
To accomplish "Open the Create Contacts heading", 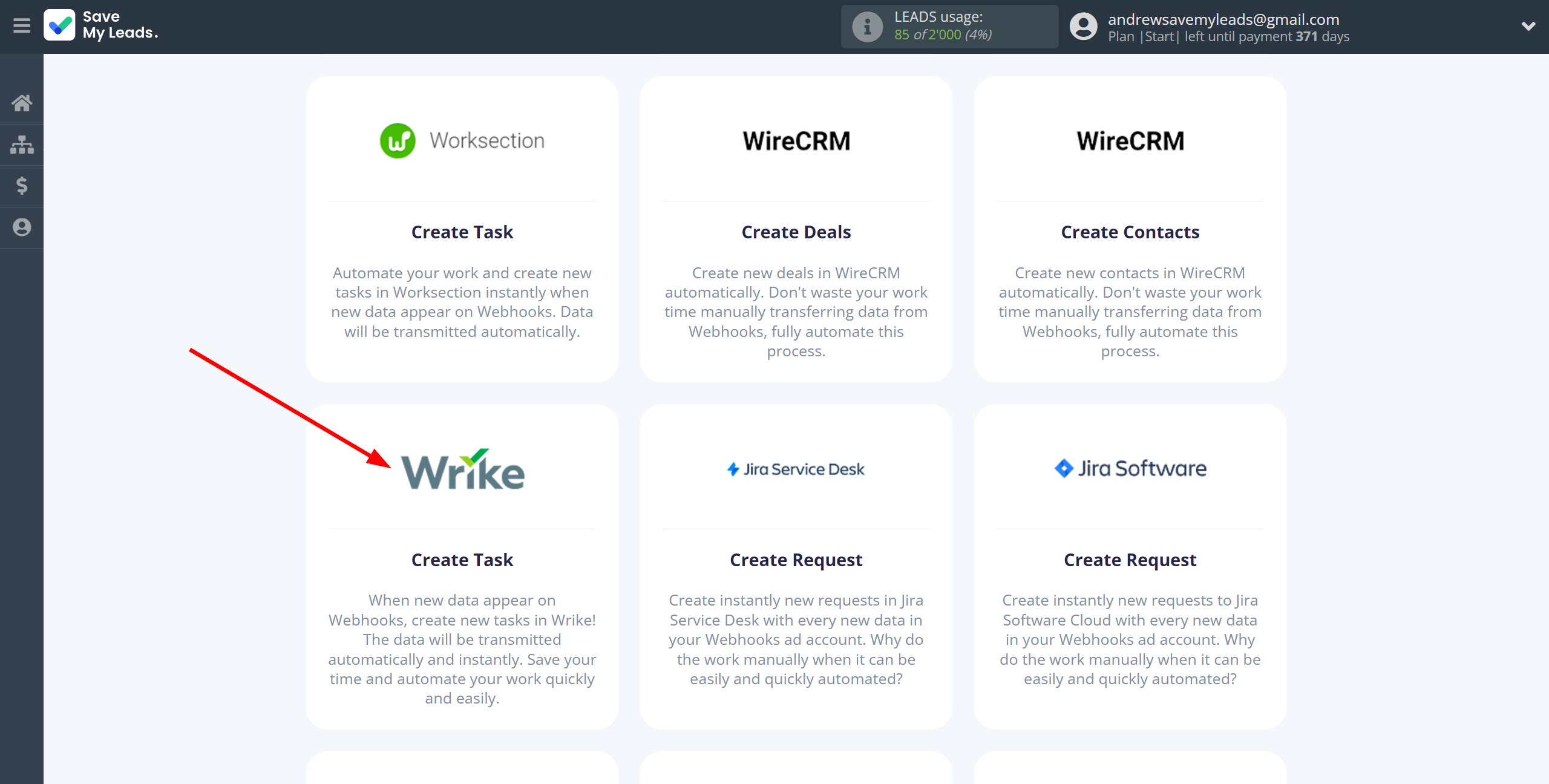I will [1130, 232].
